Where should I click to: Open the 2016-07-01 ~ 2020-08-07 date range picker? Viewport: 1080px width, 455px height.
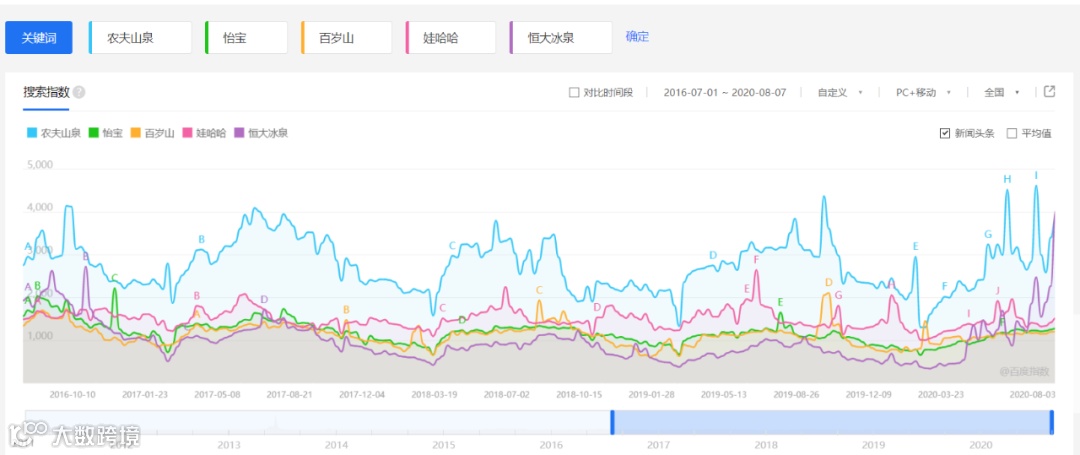pyautogui.click(x=725, y=92)
